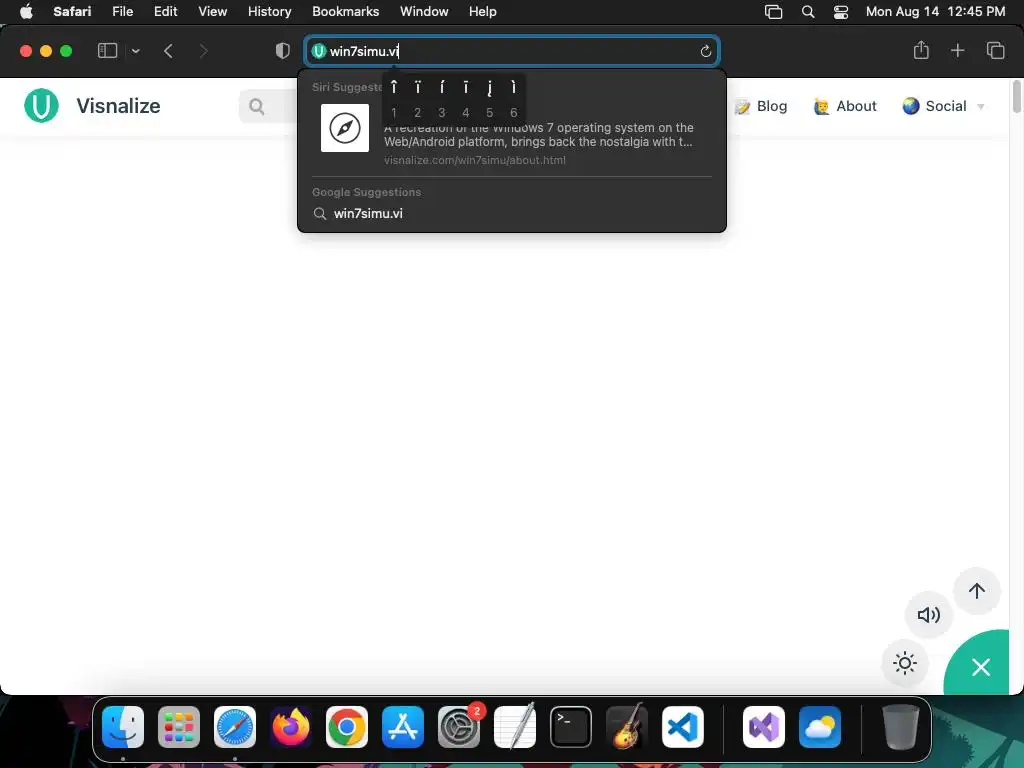Screen dimensions: 1024x768
Task: Open Visual Studio Code from the Dock
Action: coord(683,727)
